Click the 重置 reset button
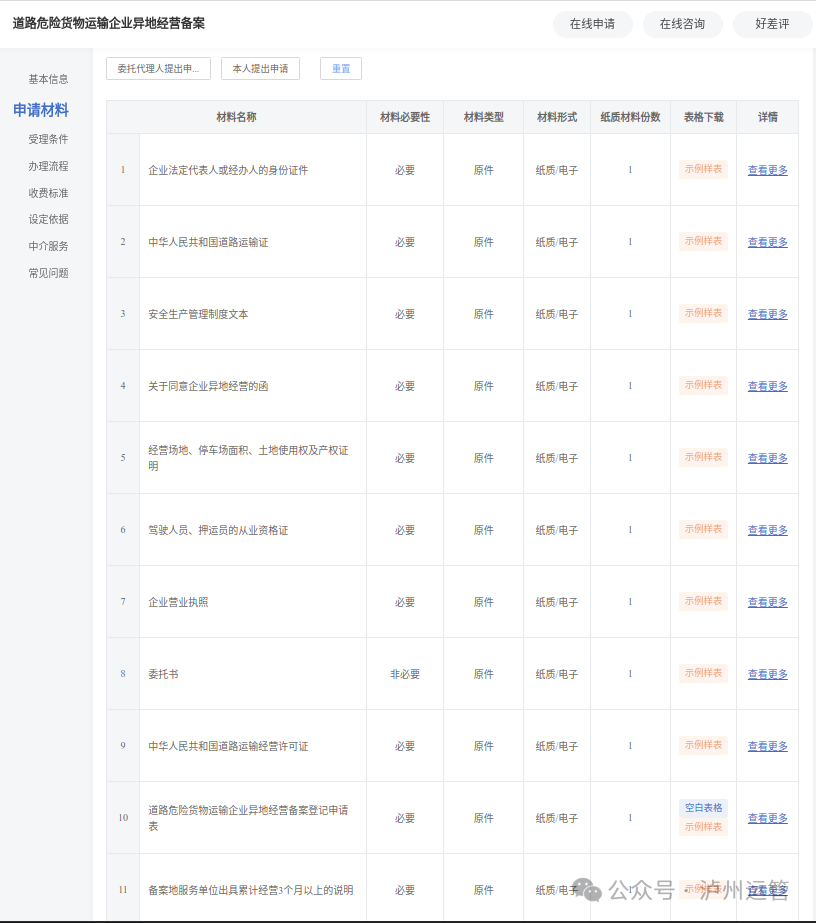 [341, 68]
